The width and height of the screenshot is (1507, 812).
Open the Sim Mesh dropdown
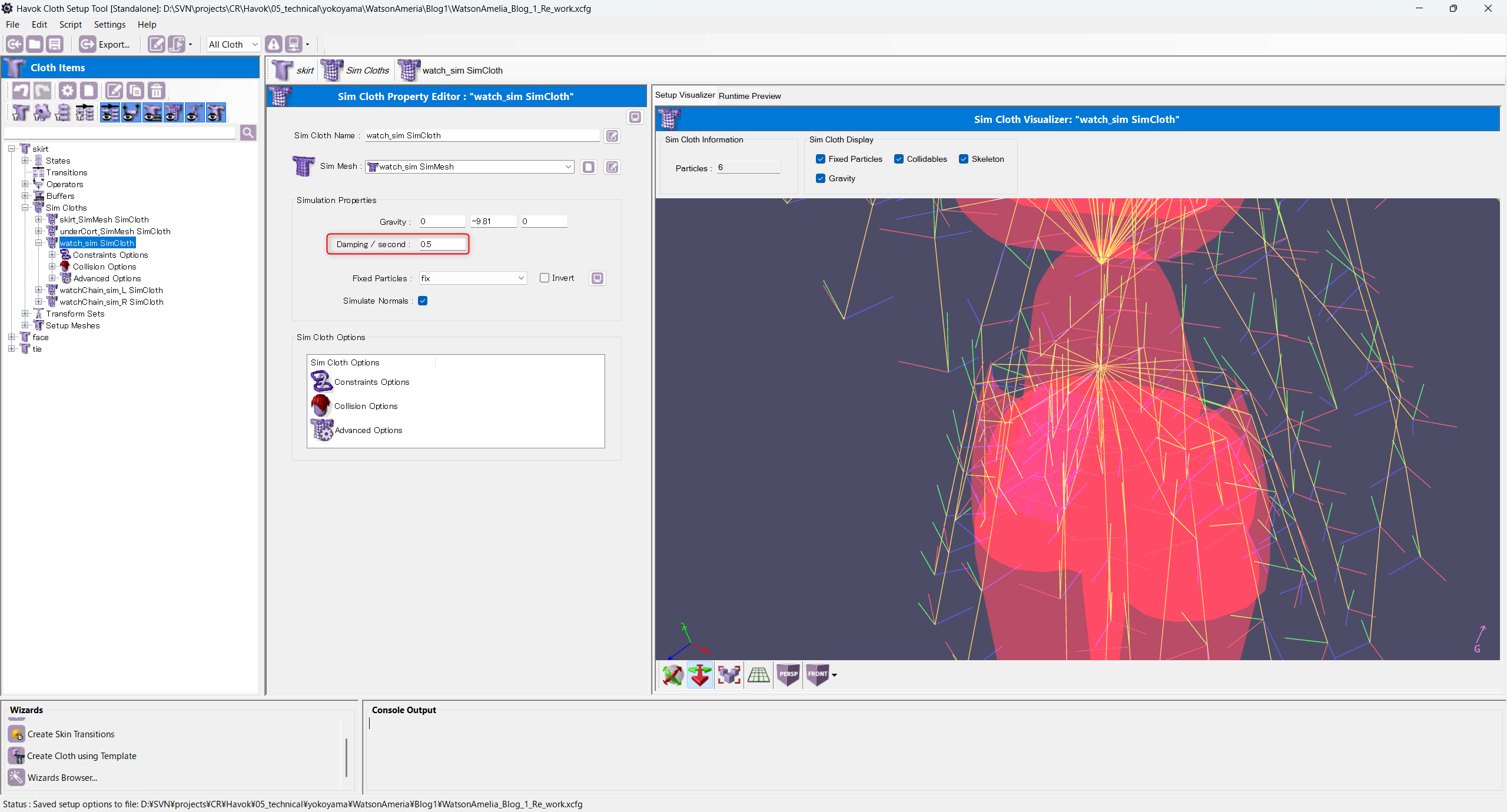pos(469,167)
